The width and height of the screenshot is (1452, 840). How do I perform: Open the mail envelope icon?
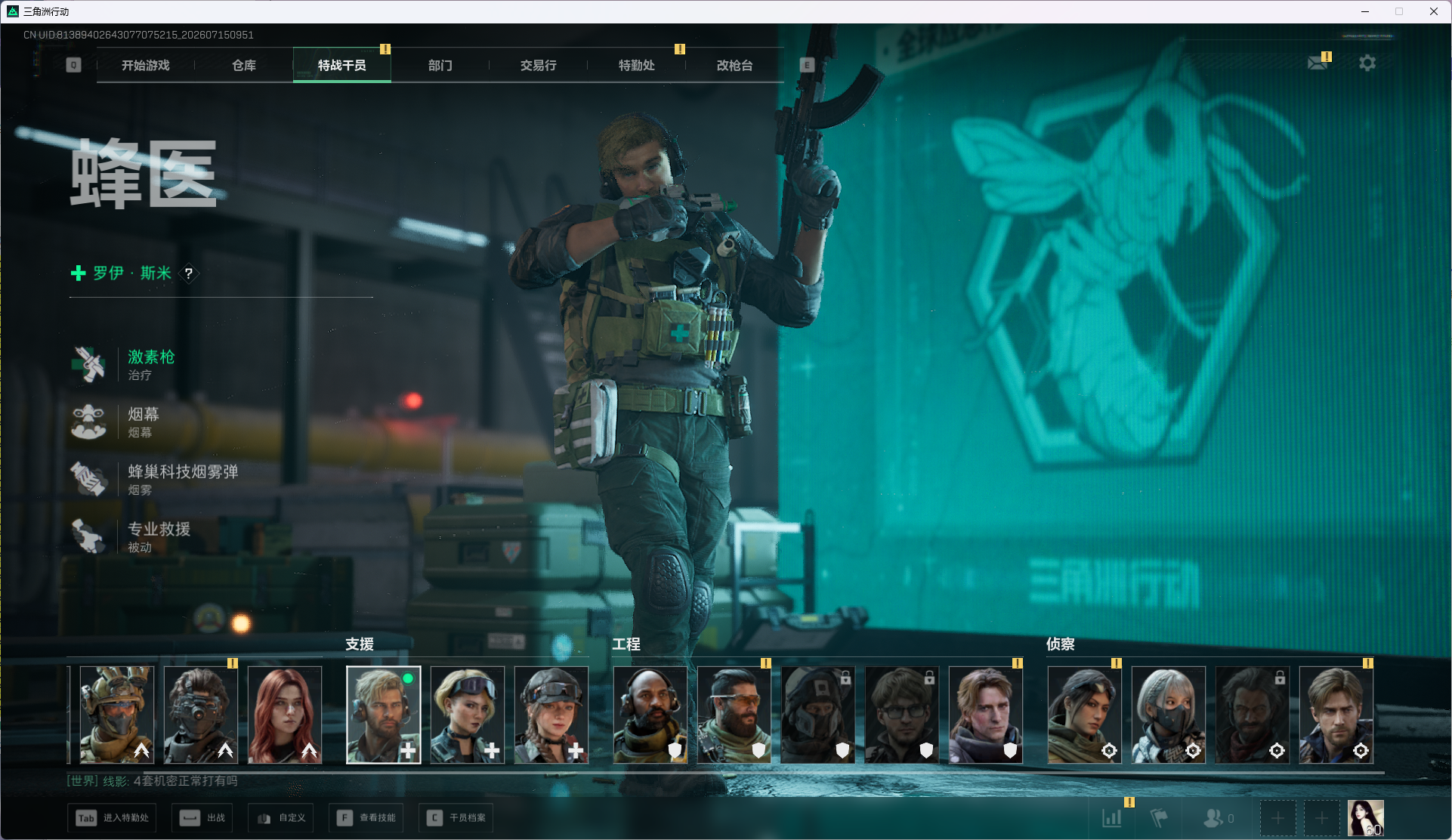1318,63
